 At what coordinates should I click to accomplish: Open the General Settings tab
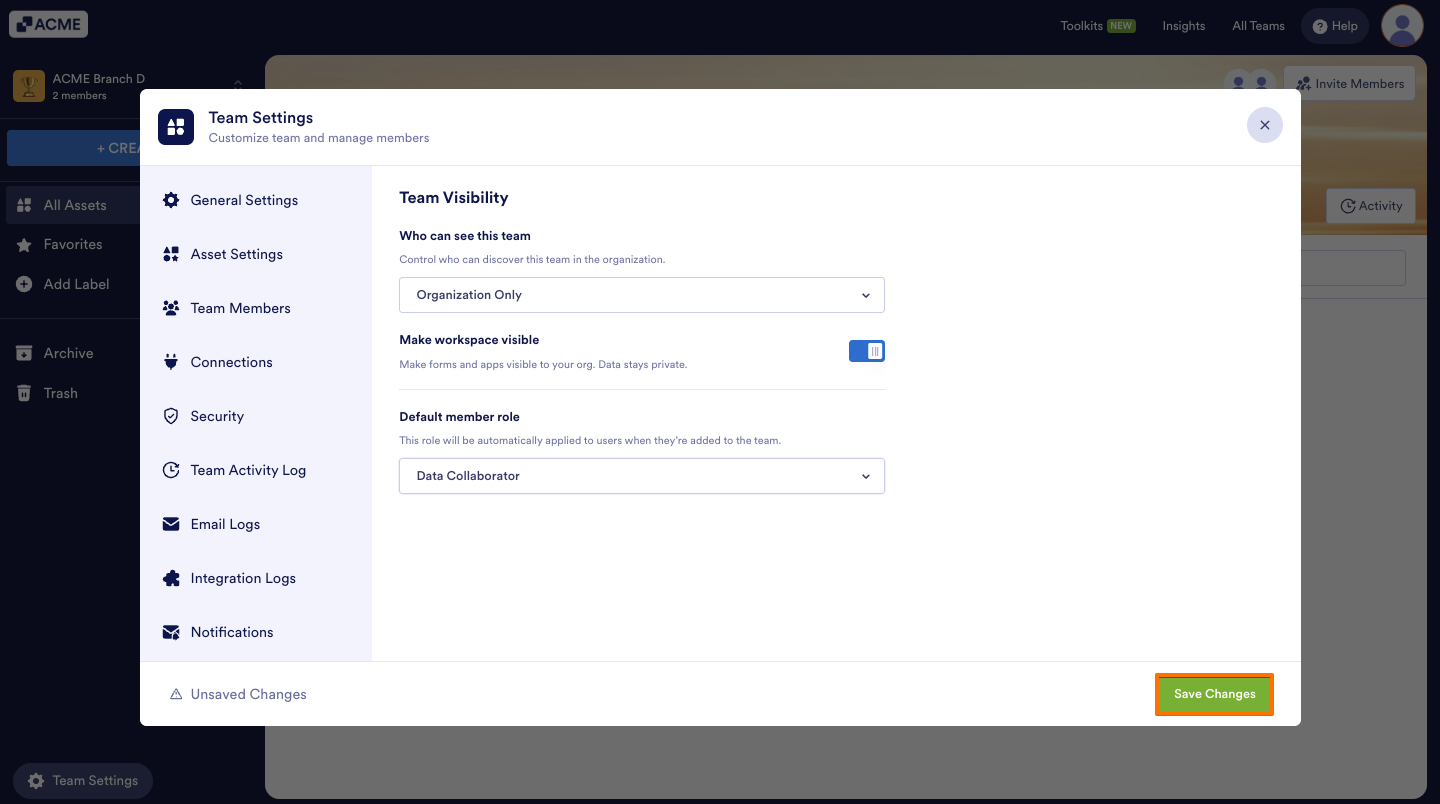256,200
